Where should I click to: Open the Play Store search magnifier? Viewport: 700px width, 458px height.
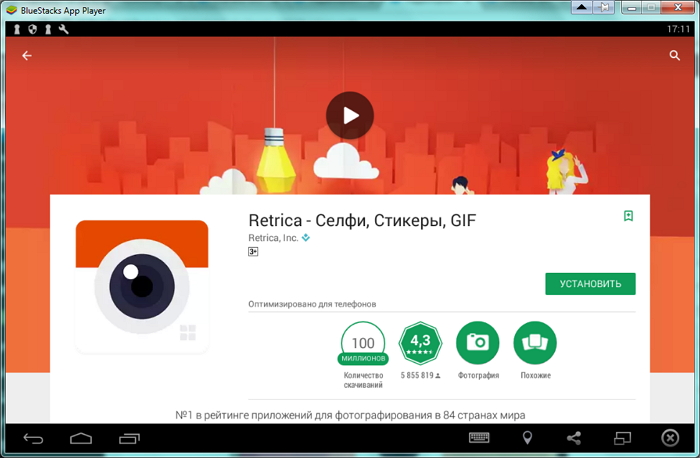675,55
